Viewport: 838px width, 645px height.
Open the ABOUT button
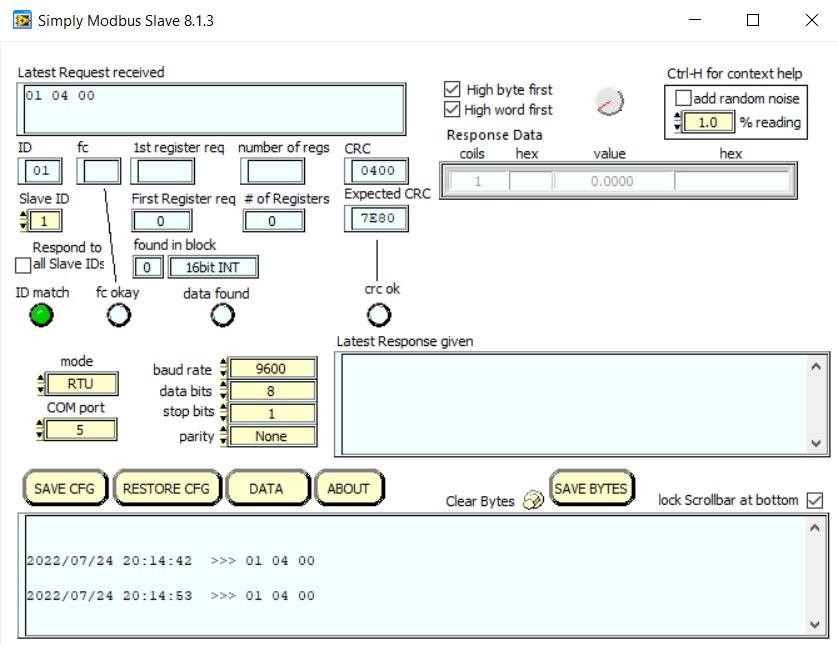[x=350, y=488]
